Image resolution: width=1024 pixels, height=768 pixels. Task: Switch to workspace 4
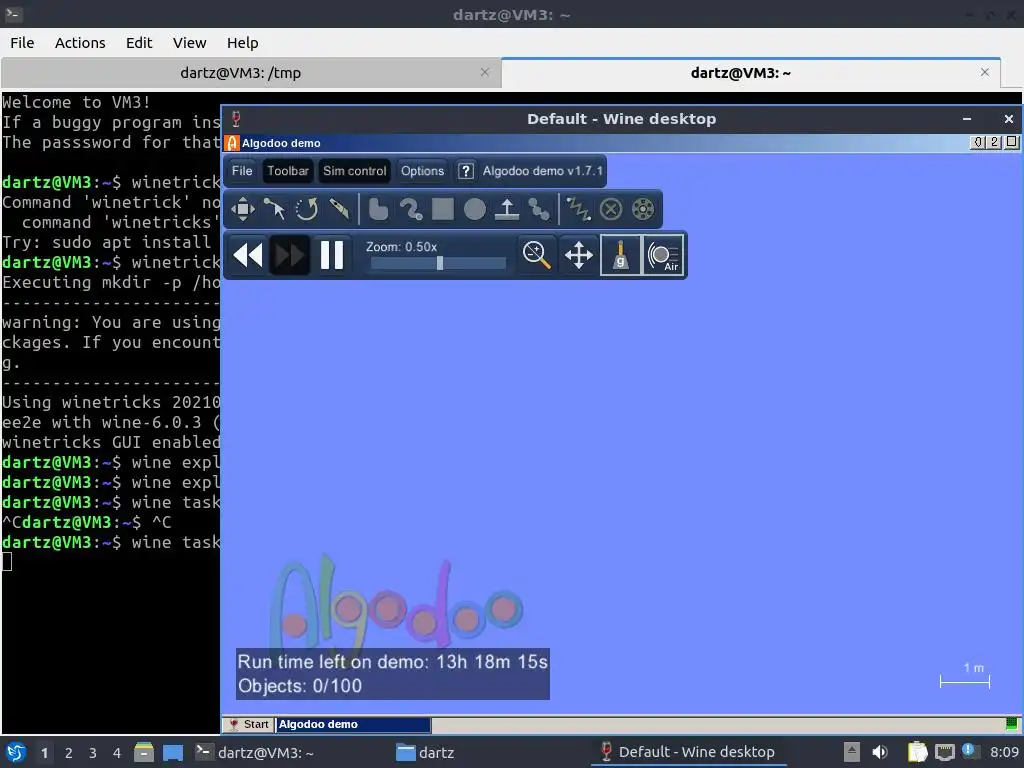coord(117,753)
